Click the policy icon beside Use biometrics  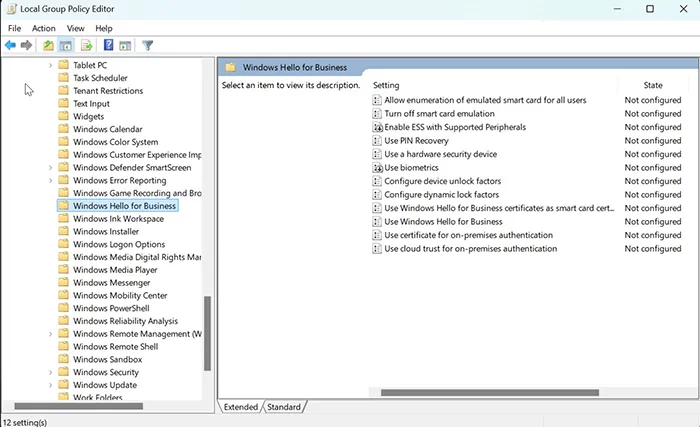coord(377,168)
